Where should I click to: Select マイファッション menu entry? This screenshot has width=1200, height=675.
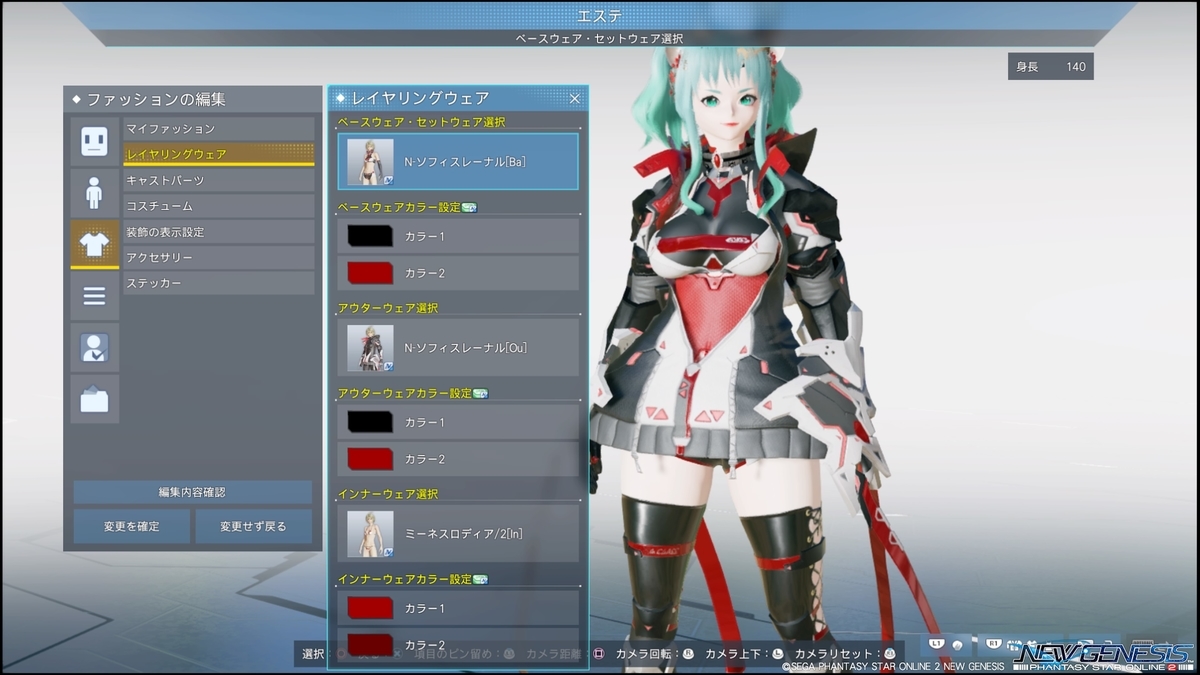(219, 128)
